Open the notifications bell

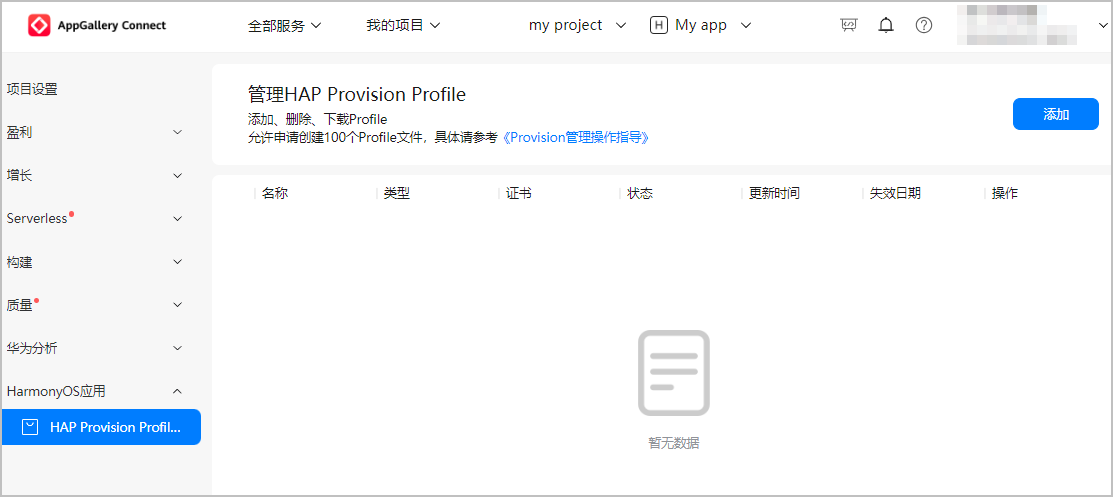click(886, 26)
